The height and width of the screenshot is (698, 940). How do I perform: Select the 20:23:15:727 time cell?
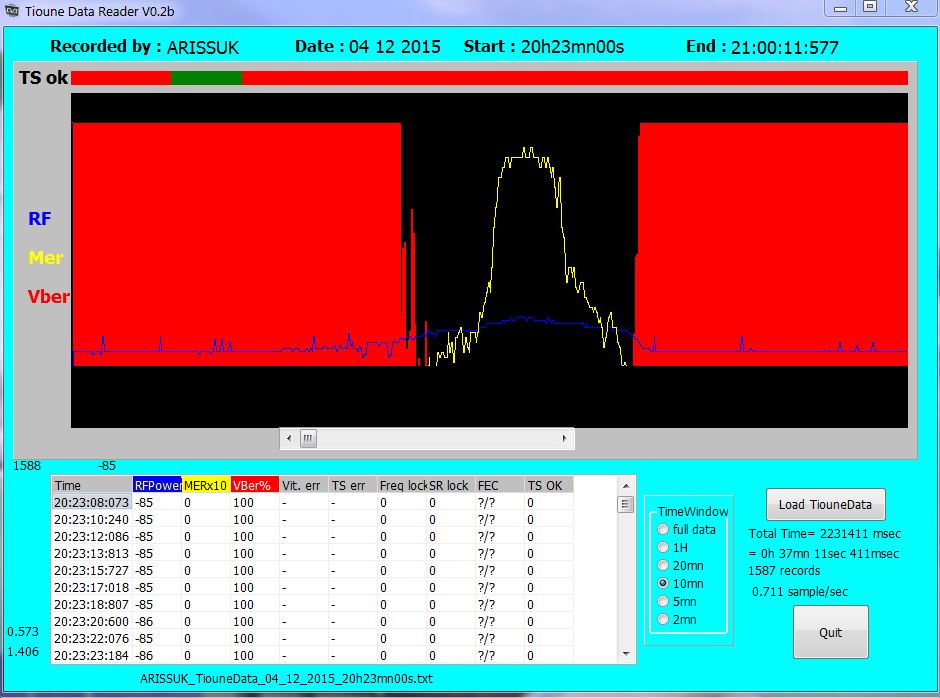(x=92, y=570)
